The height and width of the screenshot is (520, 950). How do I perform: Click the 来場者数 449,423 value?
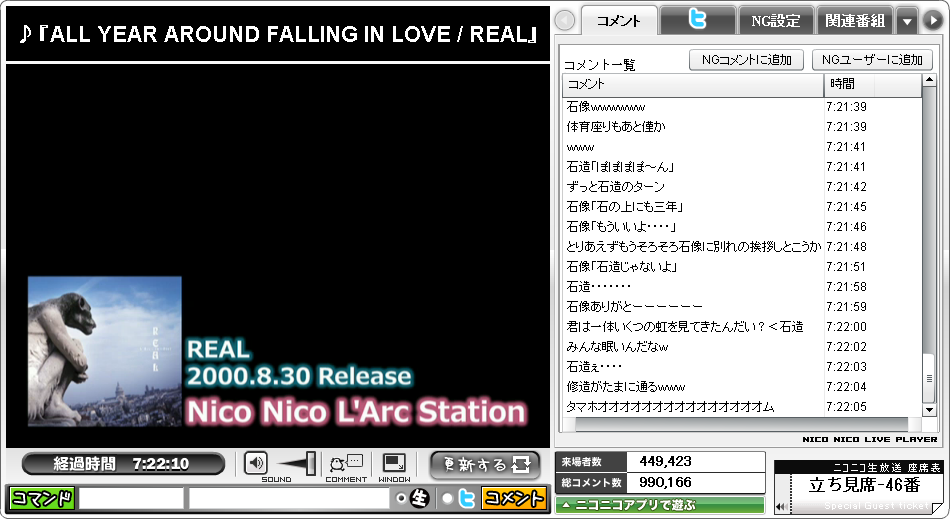click(665, 461)
